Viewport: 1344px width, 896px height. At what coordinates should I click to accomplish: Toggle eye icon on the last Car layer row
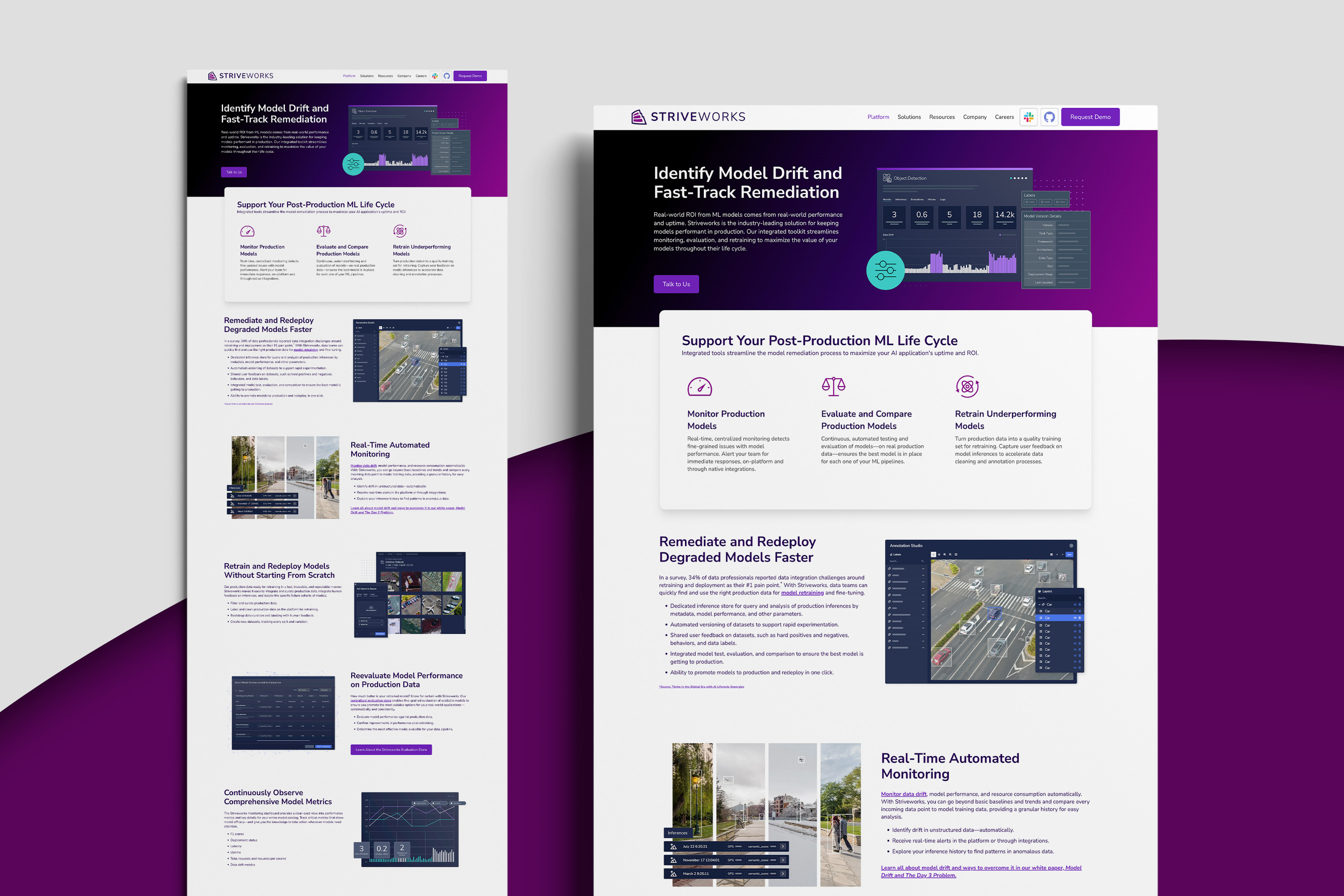click(x=1075, y=668)
